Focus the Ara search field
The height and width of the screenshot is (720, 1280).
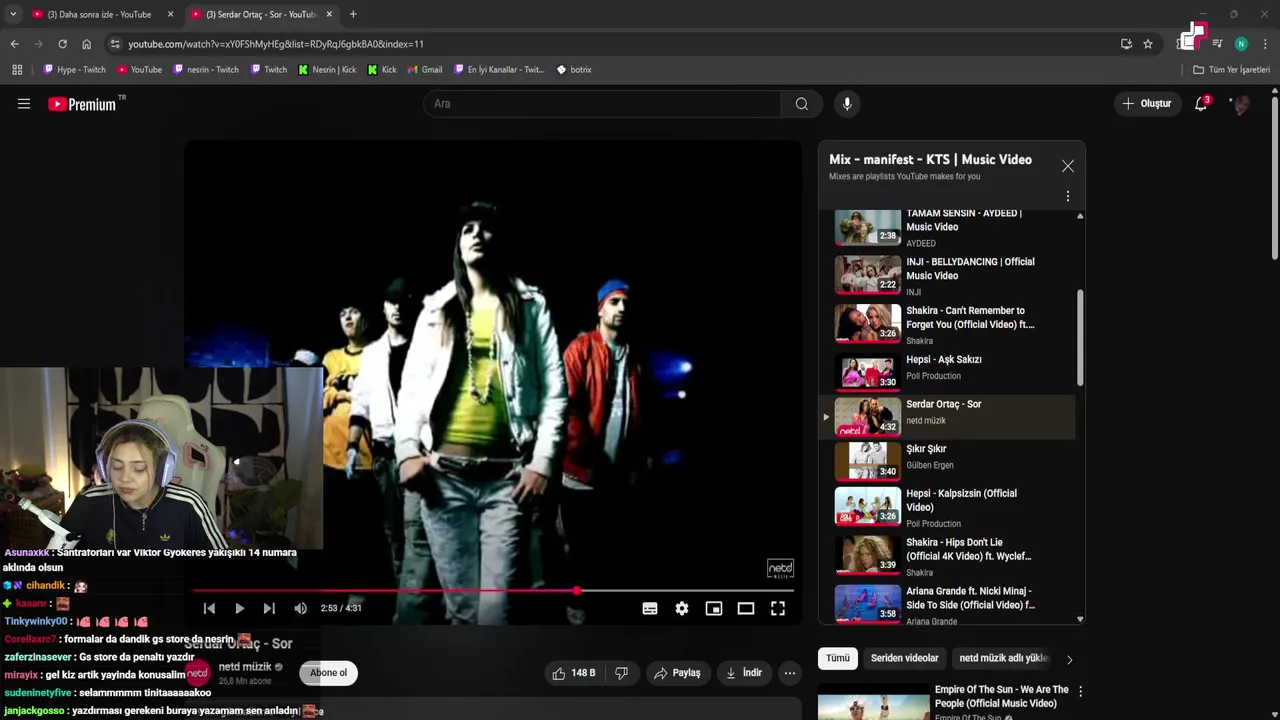coord(602,104)
